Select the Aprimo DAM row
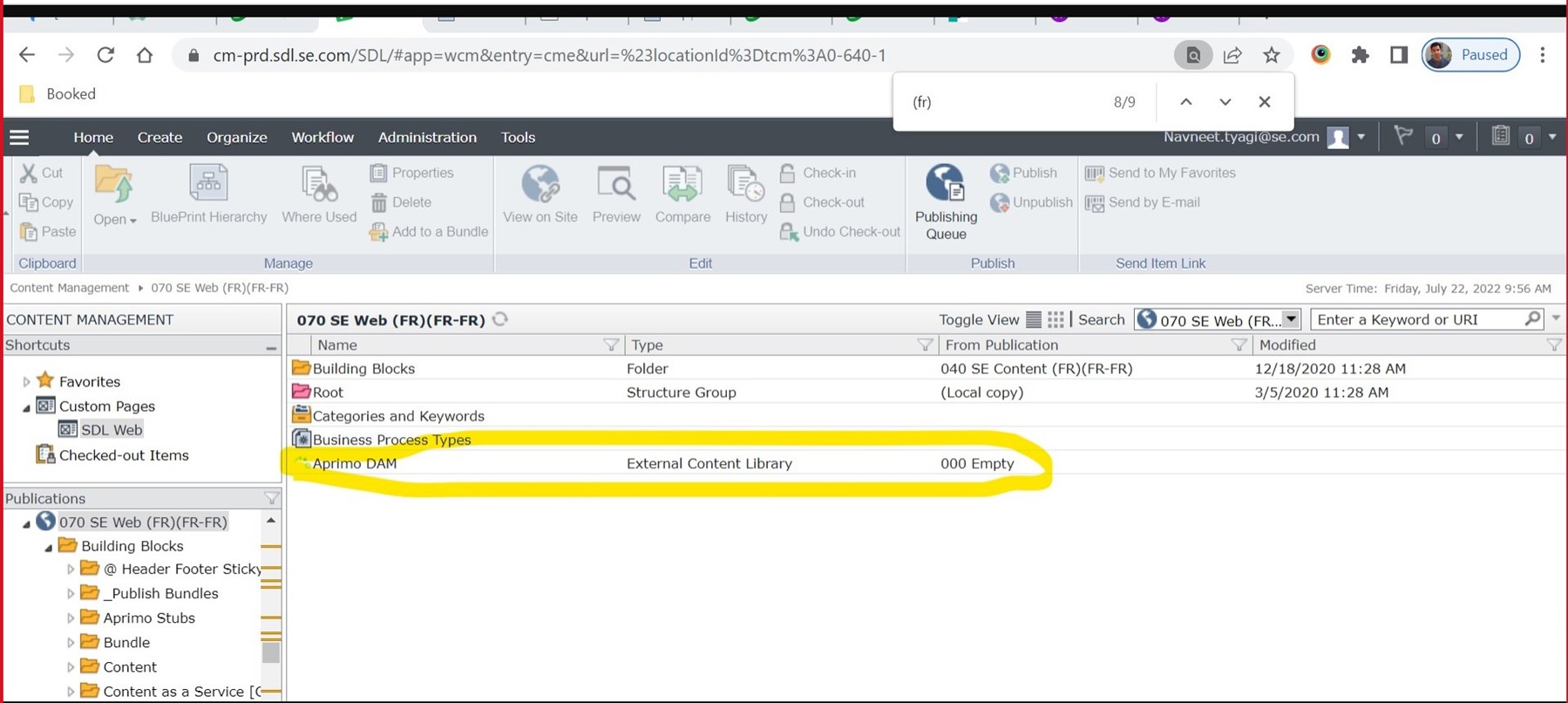1568x703 pixels. [926, 463]
